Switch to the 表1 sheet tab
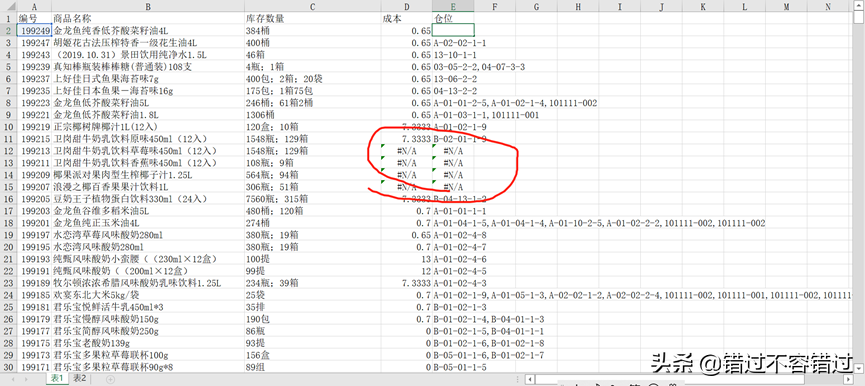865x386 pixels. [57, 378]
